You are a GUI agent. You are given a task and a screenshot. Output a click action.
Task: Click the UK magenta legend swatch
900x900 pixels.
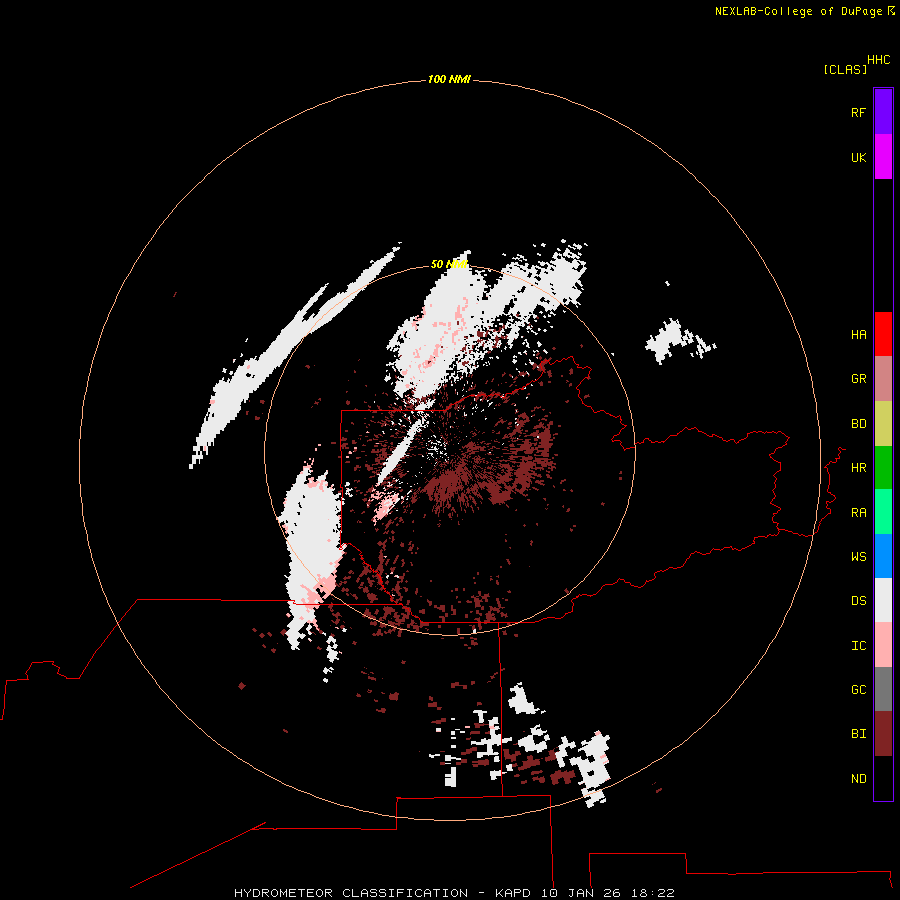(883, 157)
